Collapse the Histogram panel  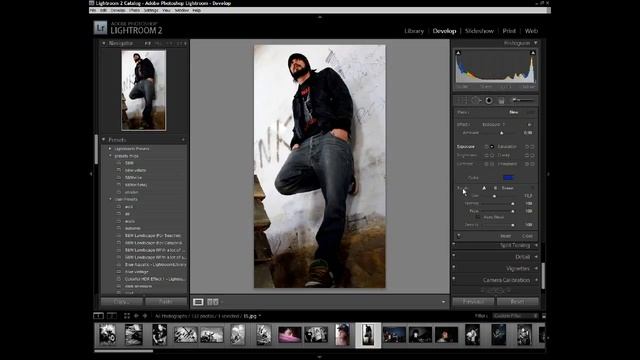tap(536, 43)
